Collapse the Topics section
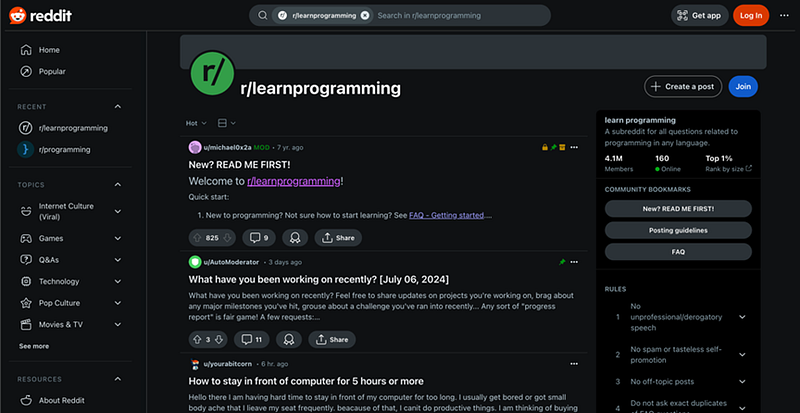The width and height of the screenshot is (800, 413). click(118, 185)
